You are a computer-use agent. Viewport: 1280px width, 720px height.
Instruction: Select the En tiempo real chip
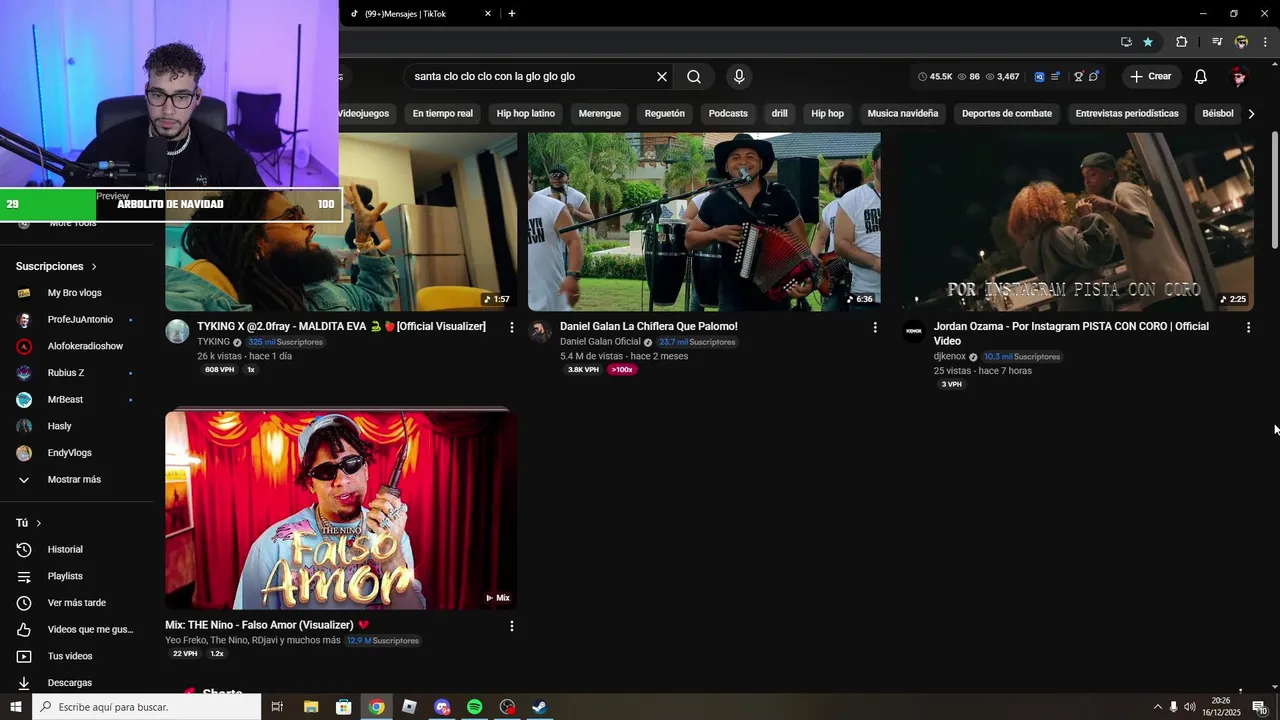[x=442, y=114]
